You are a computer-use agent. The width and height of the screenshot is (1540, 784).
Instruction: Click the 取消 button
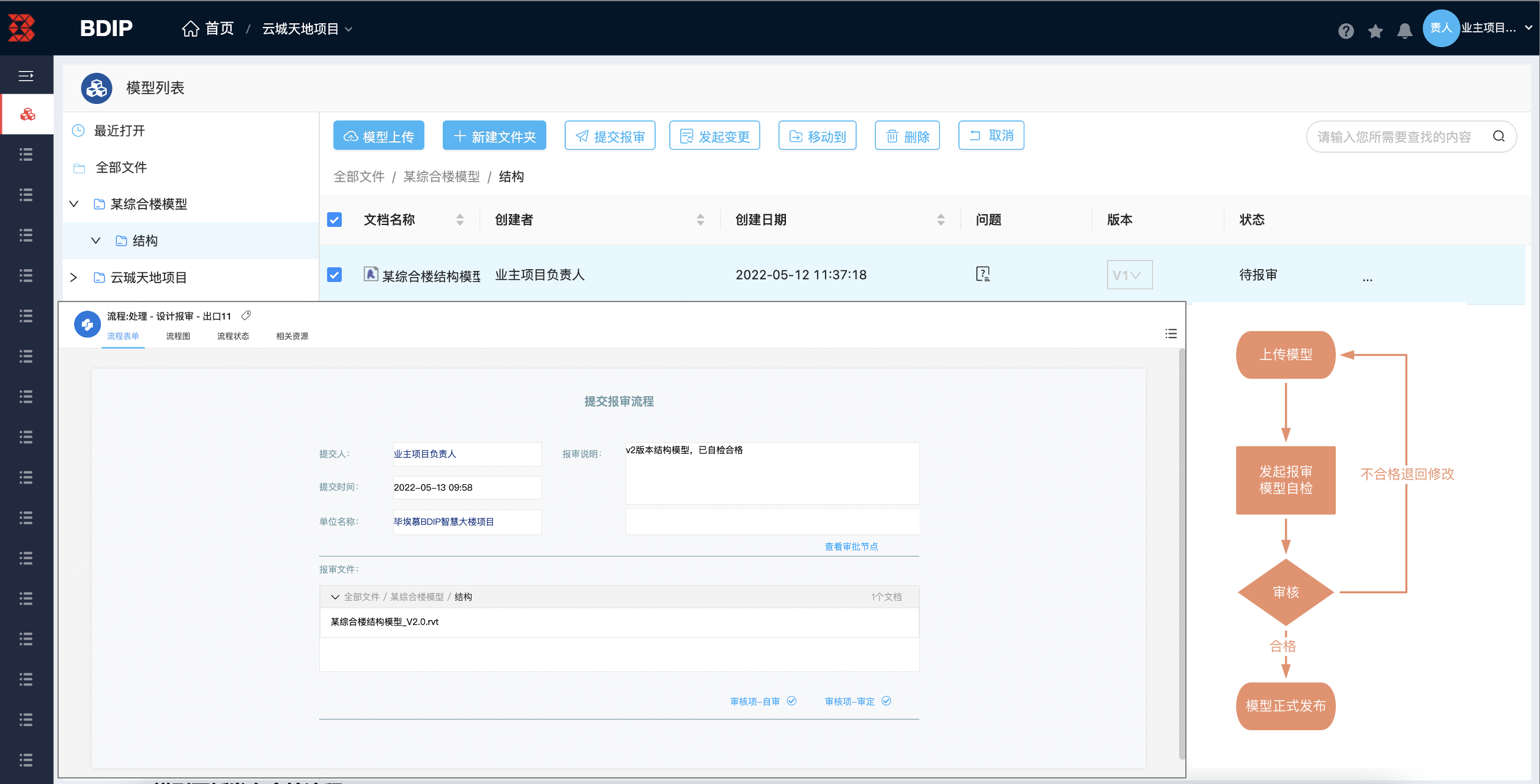pos(991,135)
